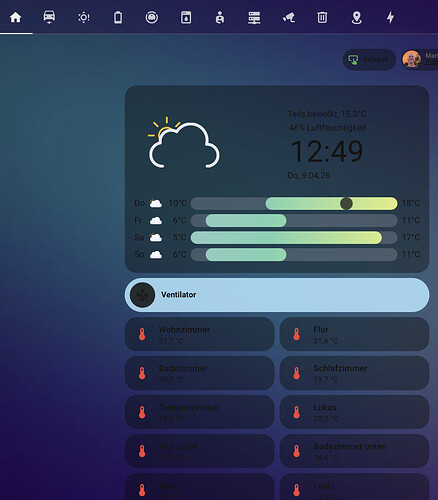Open the brightness alert tab icon
Screen dimensions: 438x500
pyautogui.click(x=84, y=17)
